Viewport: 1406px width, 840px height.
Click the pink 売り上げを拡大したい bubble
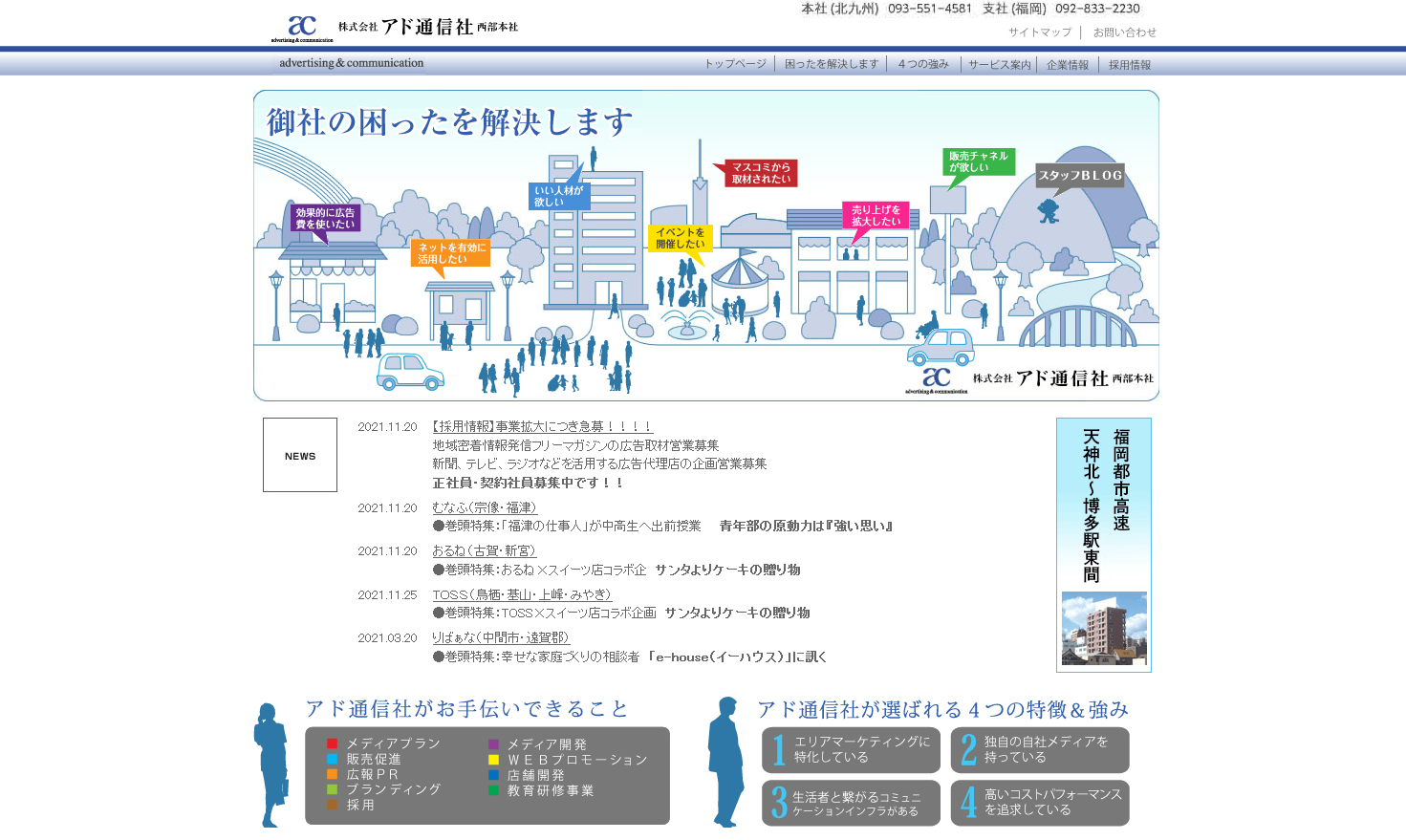pyautogui.click(x=876, y=215)
